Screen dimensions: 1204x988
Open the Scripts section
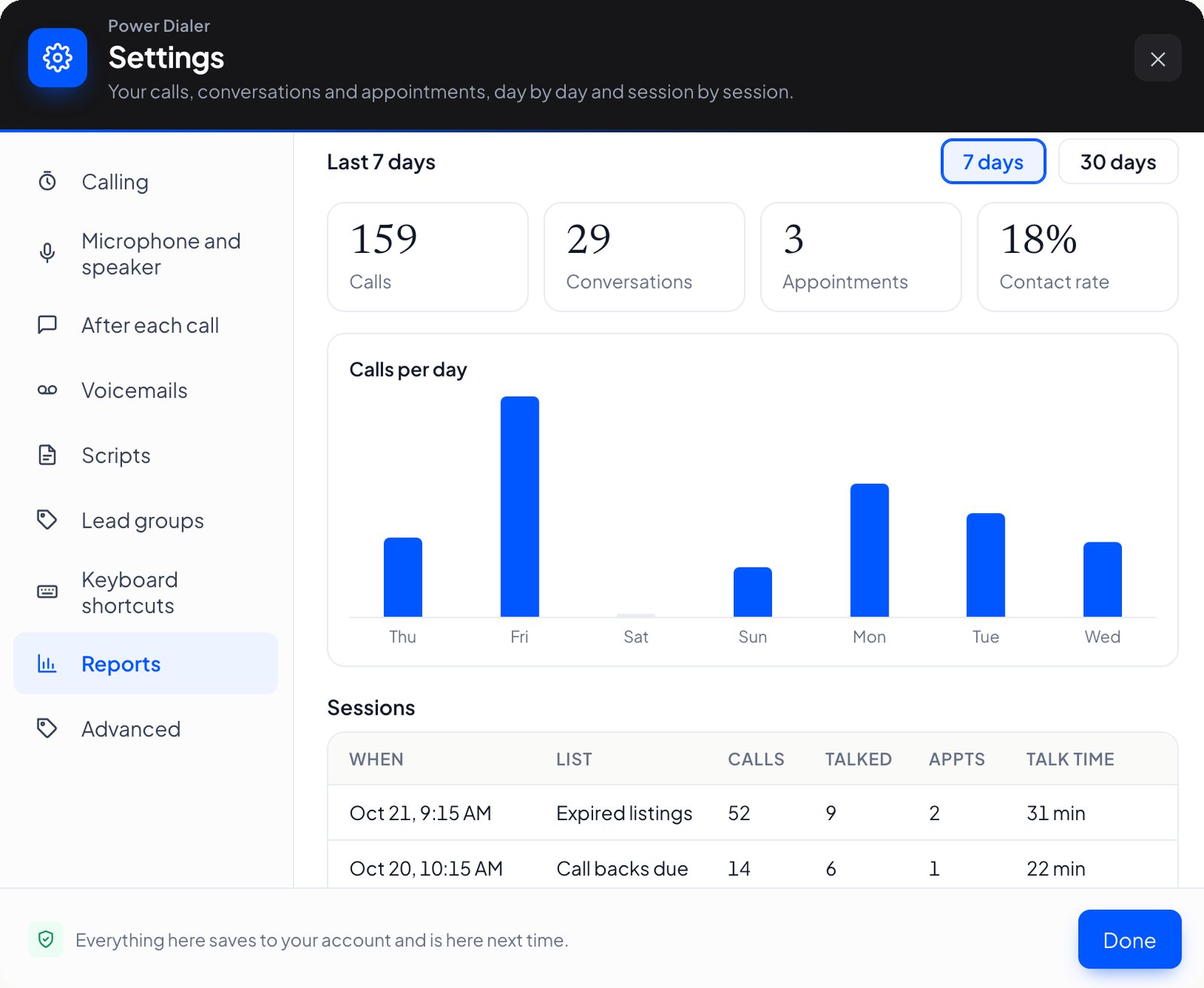coord(146,455)
